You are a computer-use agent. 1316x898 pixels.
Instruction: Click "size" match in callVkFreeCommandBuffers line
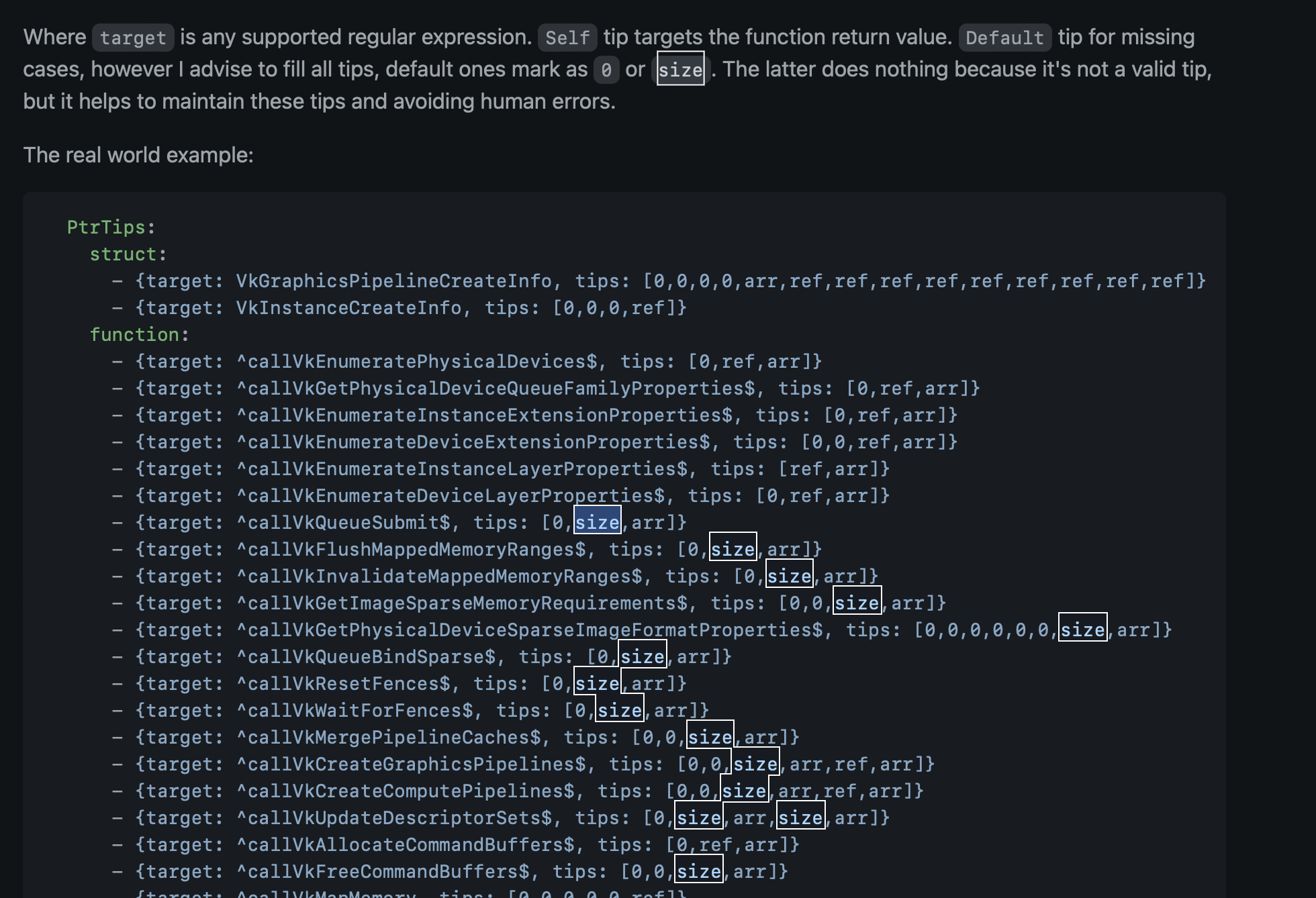coord(698,872)
